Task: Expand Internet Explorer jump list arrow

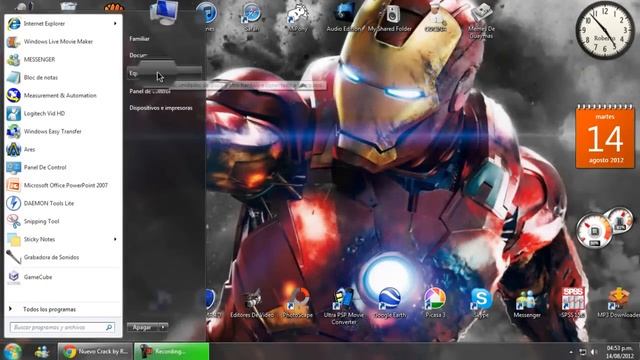Action: (115, 24)
